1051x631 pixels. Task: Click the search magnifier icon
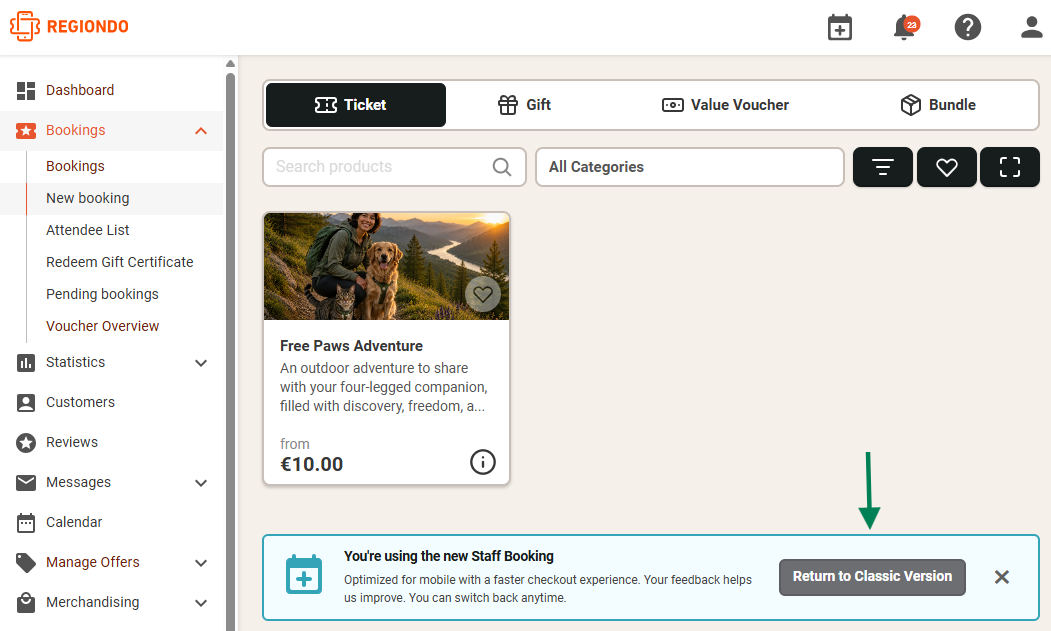tap(502, 167)
